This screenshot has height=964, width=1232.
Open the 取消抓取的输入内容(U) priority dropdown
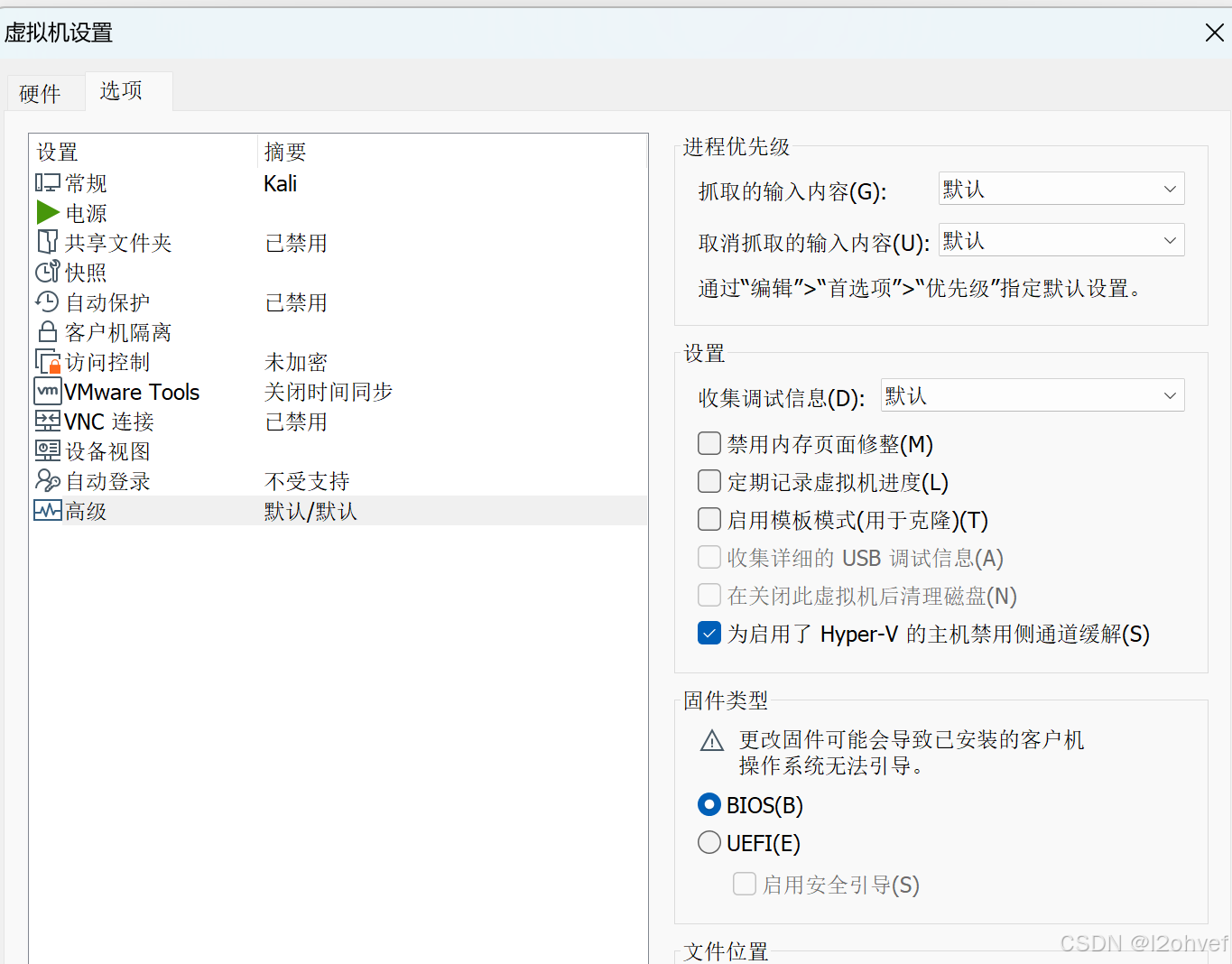pyautogui.click(x=1061, y=240)
